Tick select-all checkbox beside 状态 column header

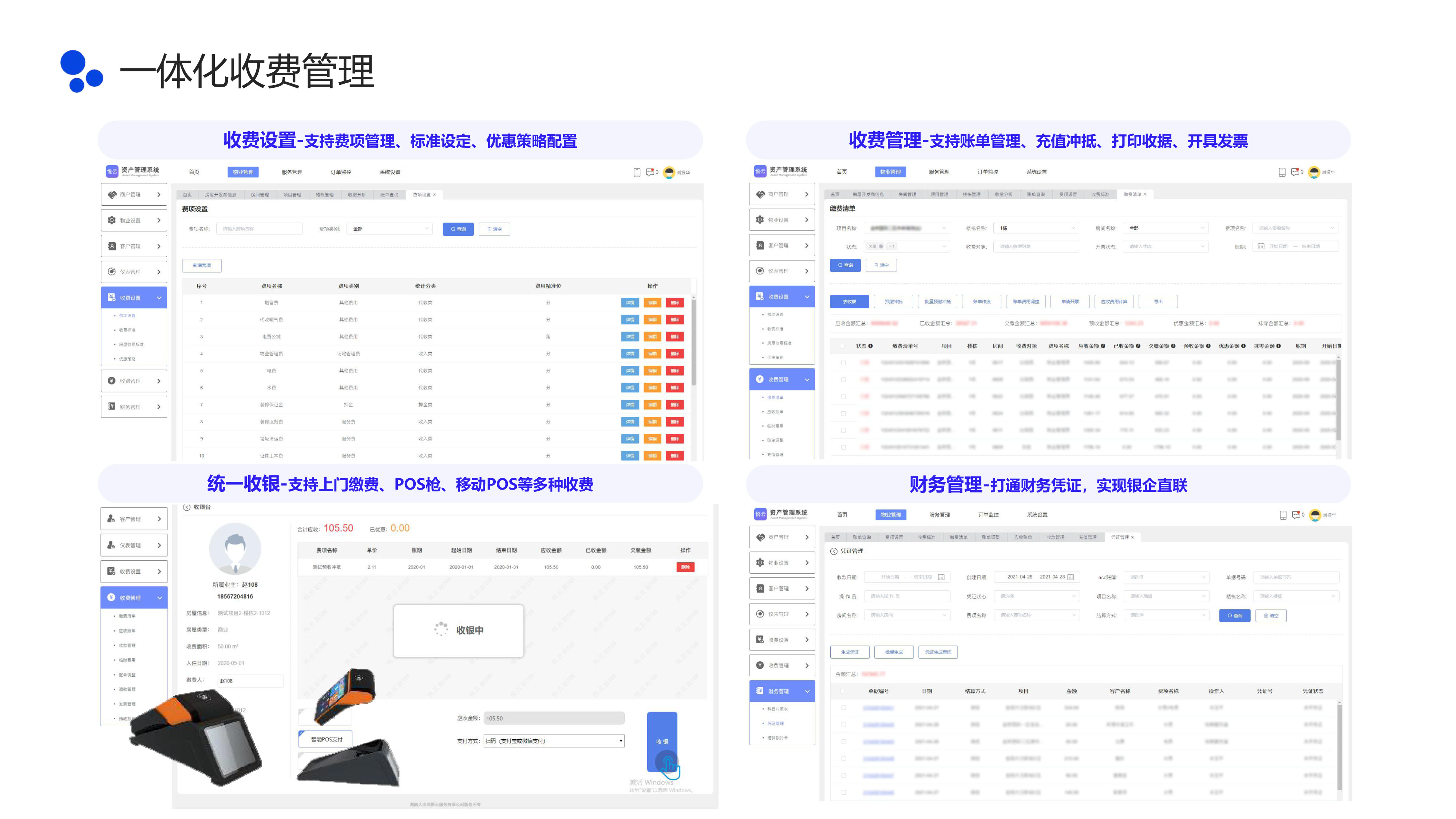point(843,346)
